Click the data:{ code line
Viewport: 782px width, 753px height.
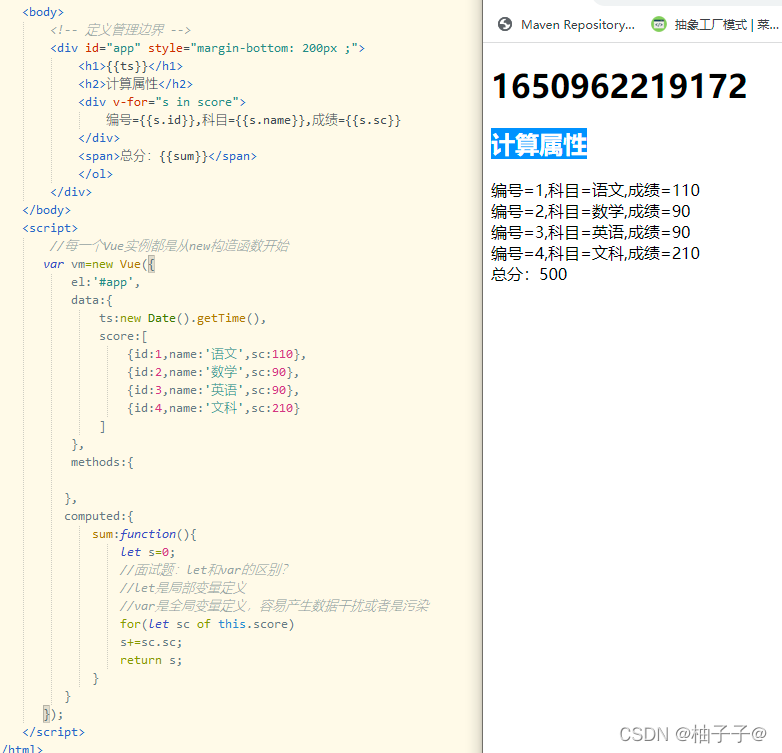click(92, 300)
